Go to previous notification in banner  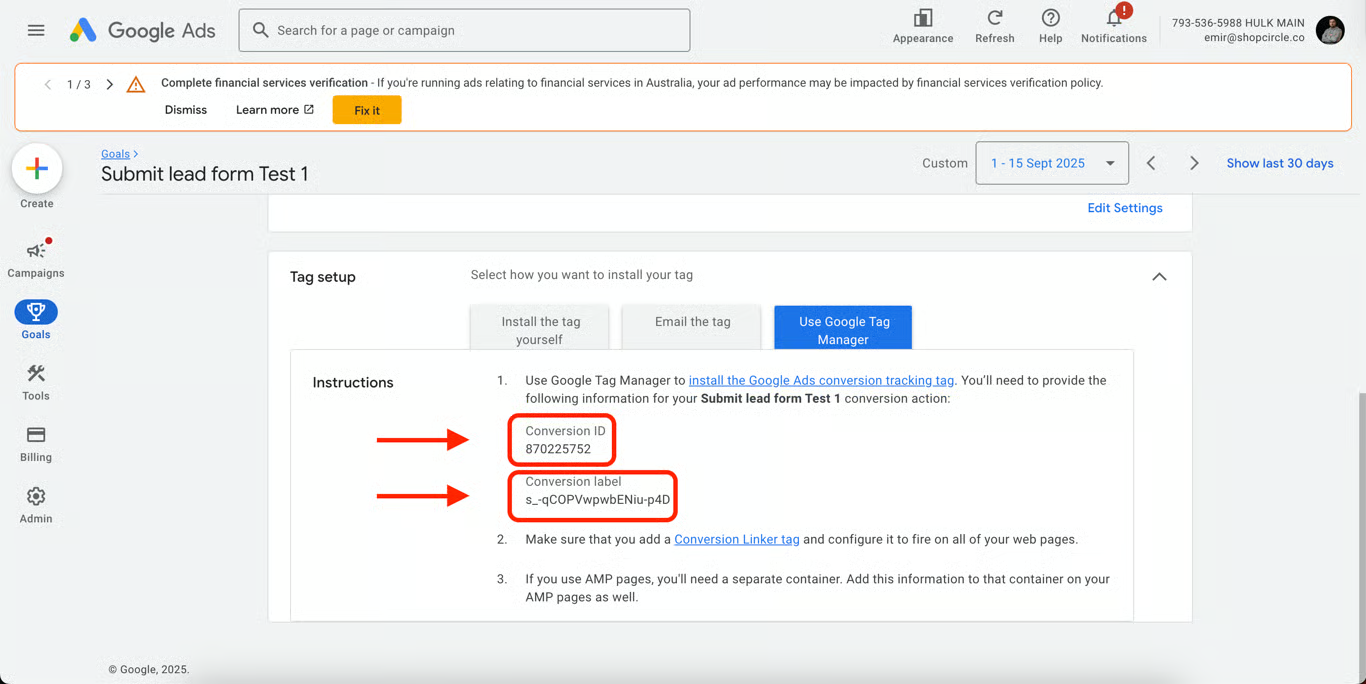[47, 85]
